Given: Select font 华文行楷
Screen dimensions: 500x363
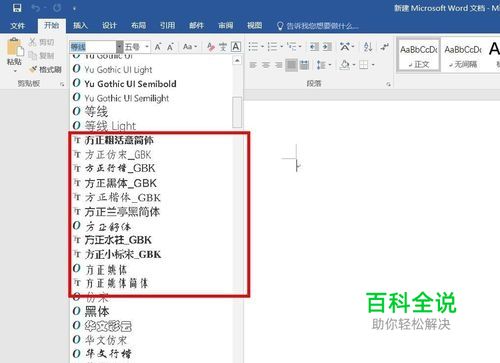Looking at the screenshot, I should tap(152, 353).
